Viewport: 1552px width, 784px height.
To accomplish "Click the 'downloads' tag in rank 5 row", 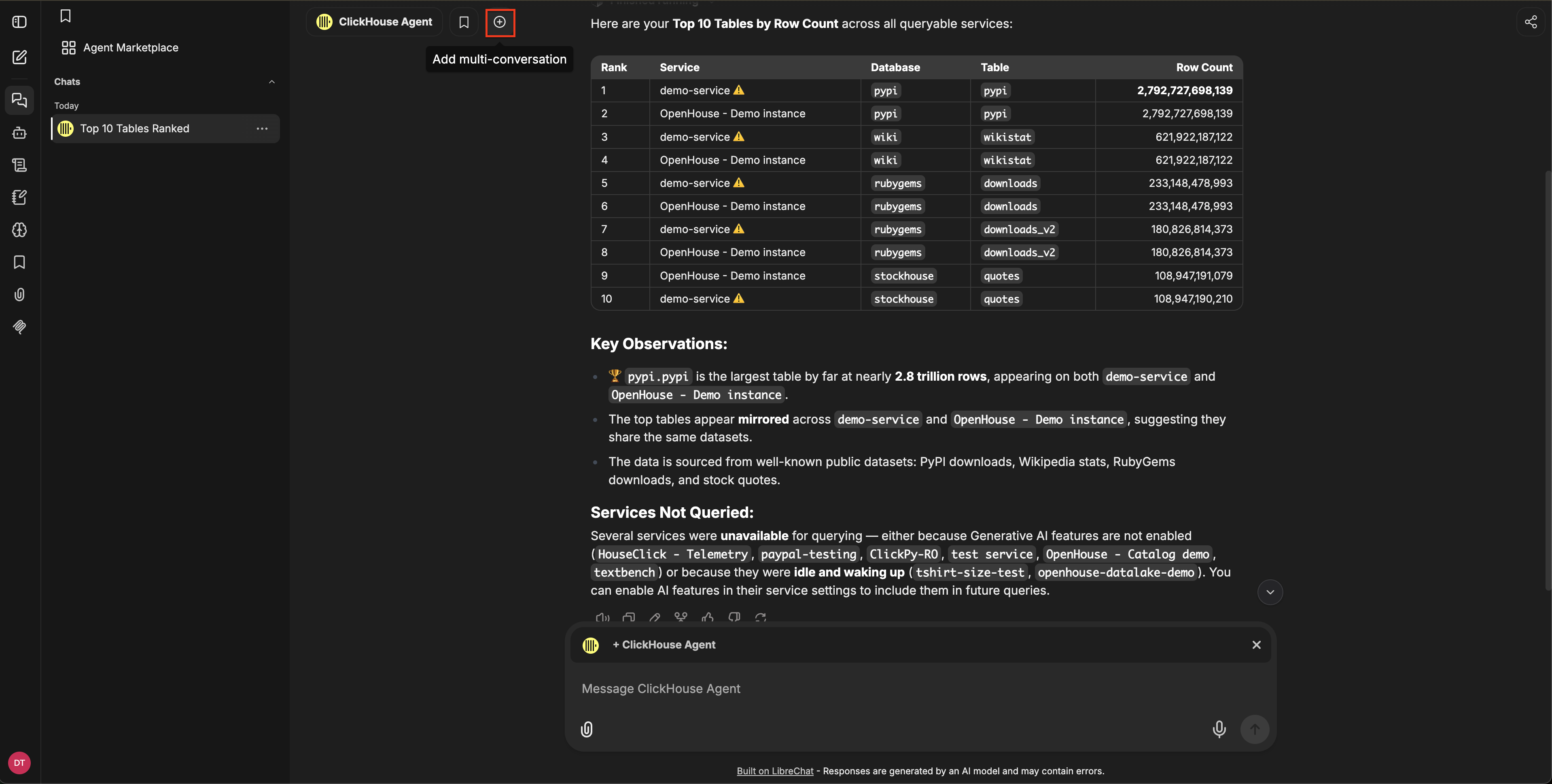I will (1010, 183).
